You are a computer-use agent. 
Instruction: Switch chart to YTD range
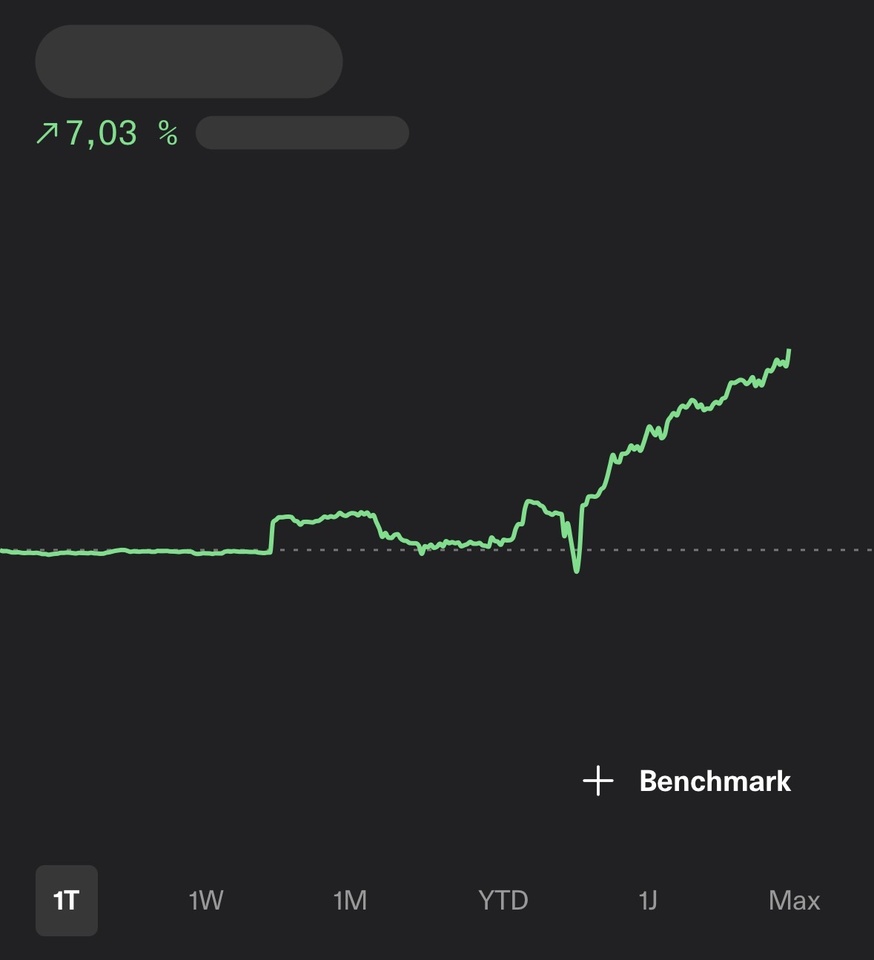[502, 900]
